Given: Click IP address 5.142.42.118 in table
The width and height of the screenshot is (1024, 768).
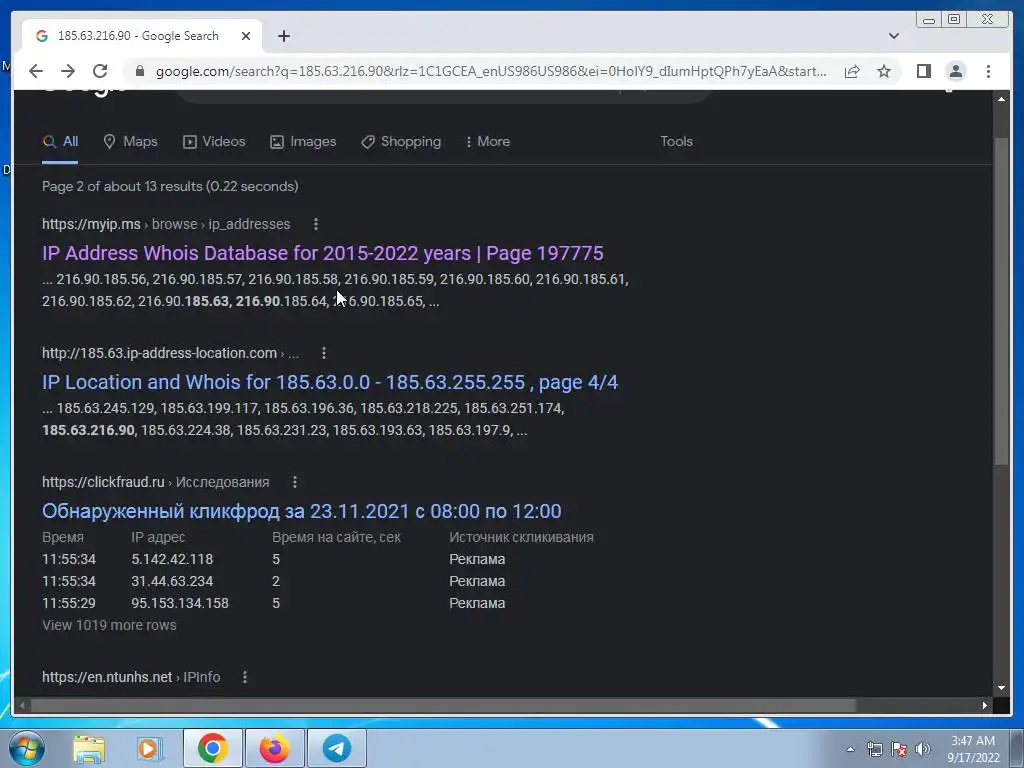Looking at the screenshot, I should [172, 560].
